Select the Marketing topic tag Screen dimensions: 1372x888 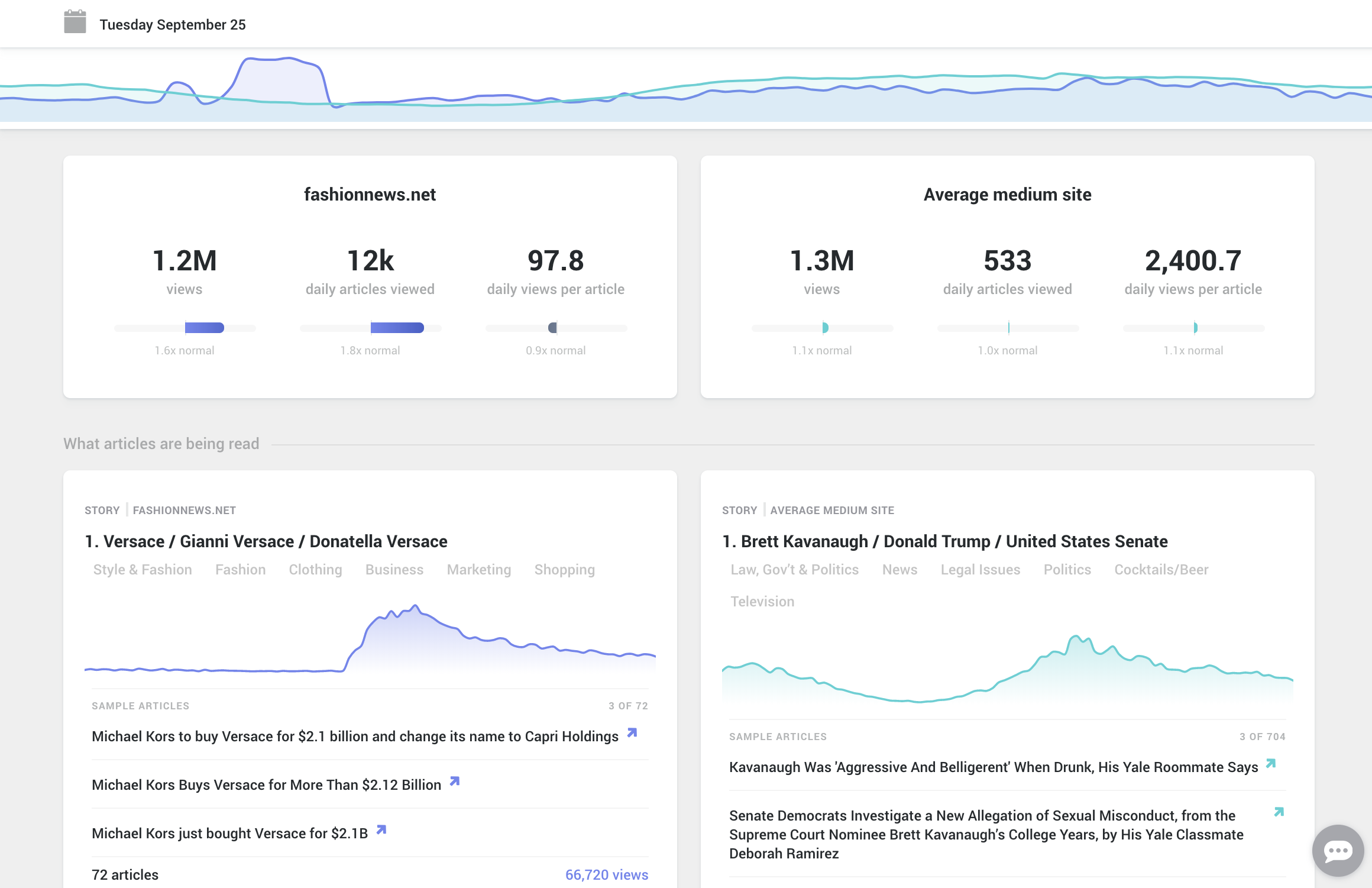click(479, 569)
